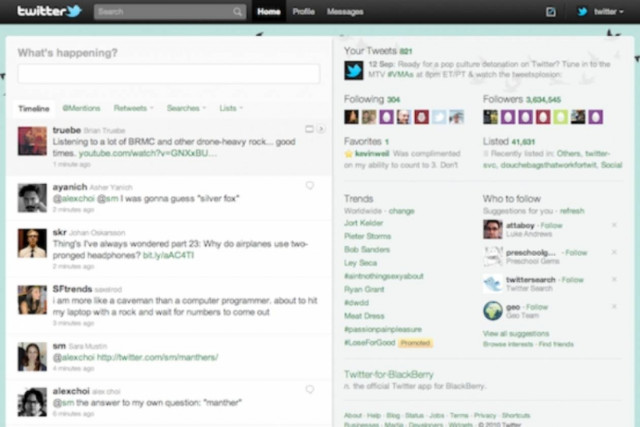Open the geo globe avatar in suggestions
The width and height of the screenshot is (640, 427).
pyautogui.click(x=492, y=310)
